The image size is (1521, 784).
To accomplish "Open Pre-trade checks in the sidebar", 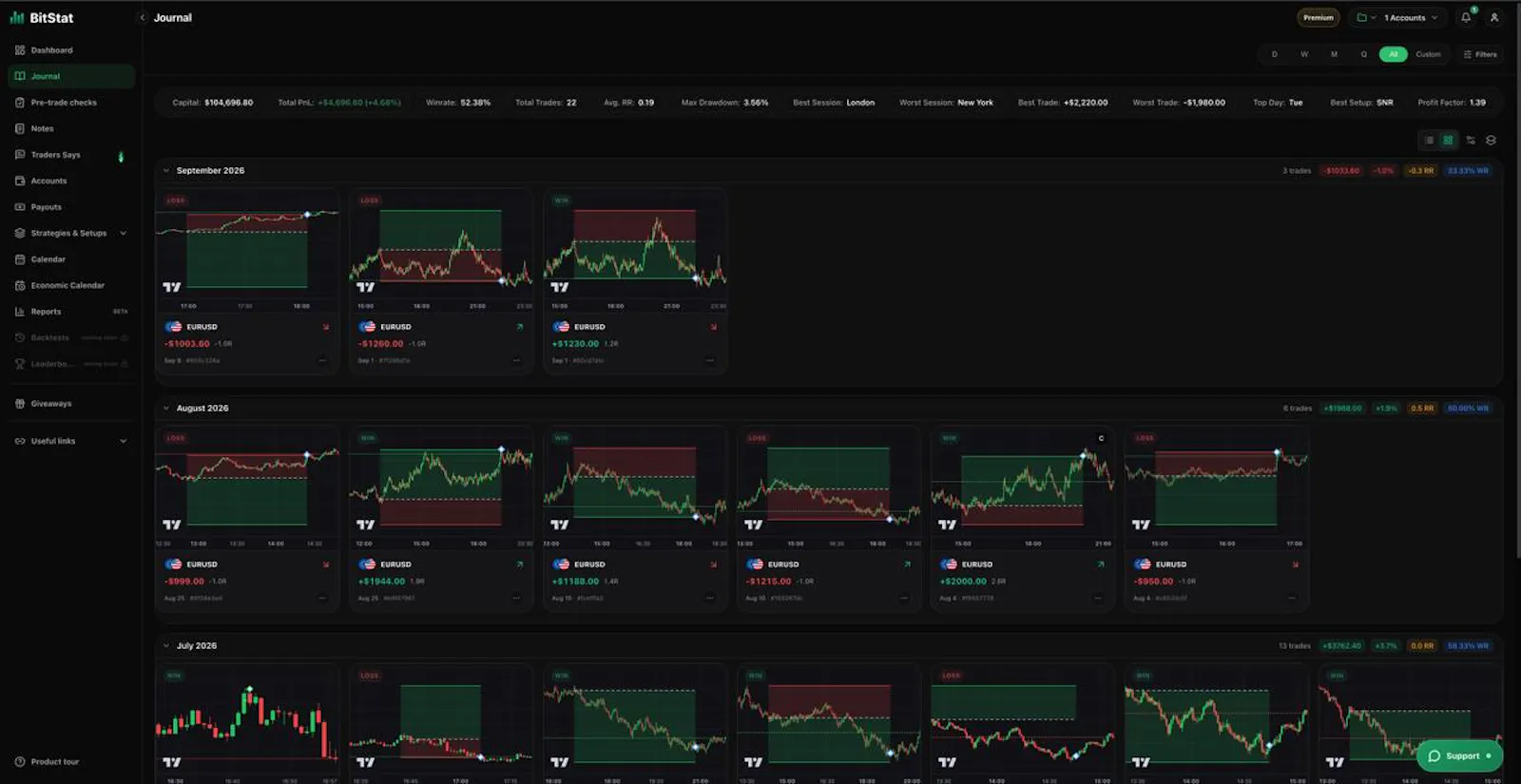I will [64, 103].
